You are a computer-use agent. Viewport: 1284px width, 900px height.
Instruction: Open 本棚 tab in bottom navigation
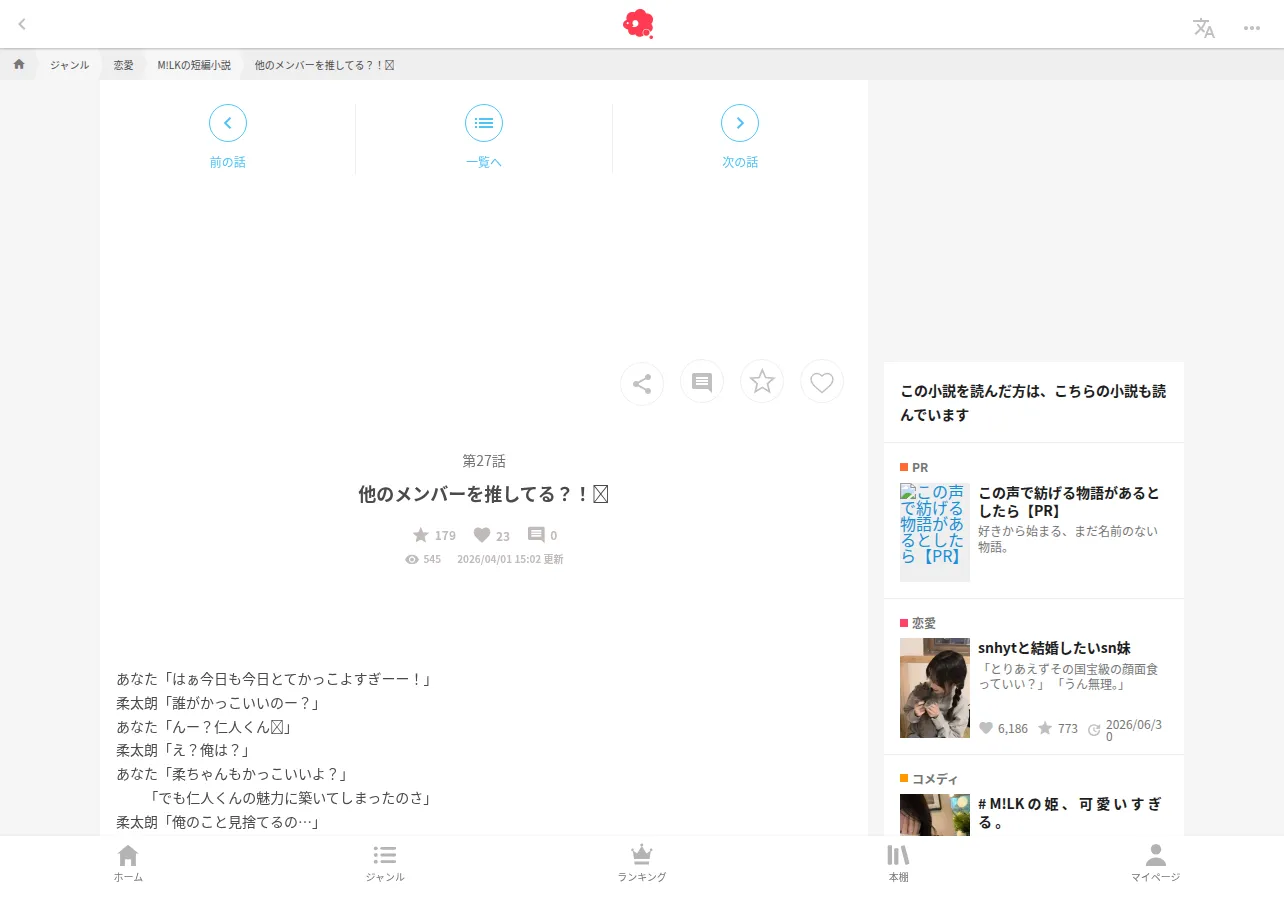[x=899, y=864]
